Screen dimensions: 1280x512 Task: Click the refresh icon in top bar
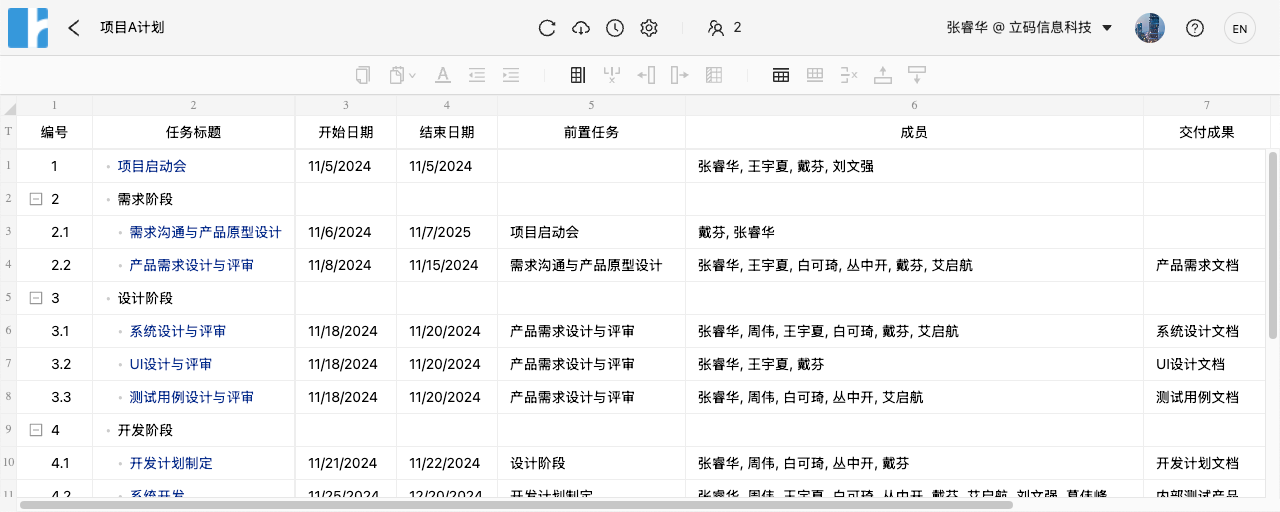pyautogui.click(x=547, y=28)
